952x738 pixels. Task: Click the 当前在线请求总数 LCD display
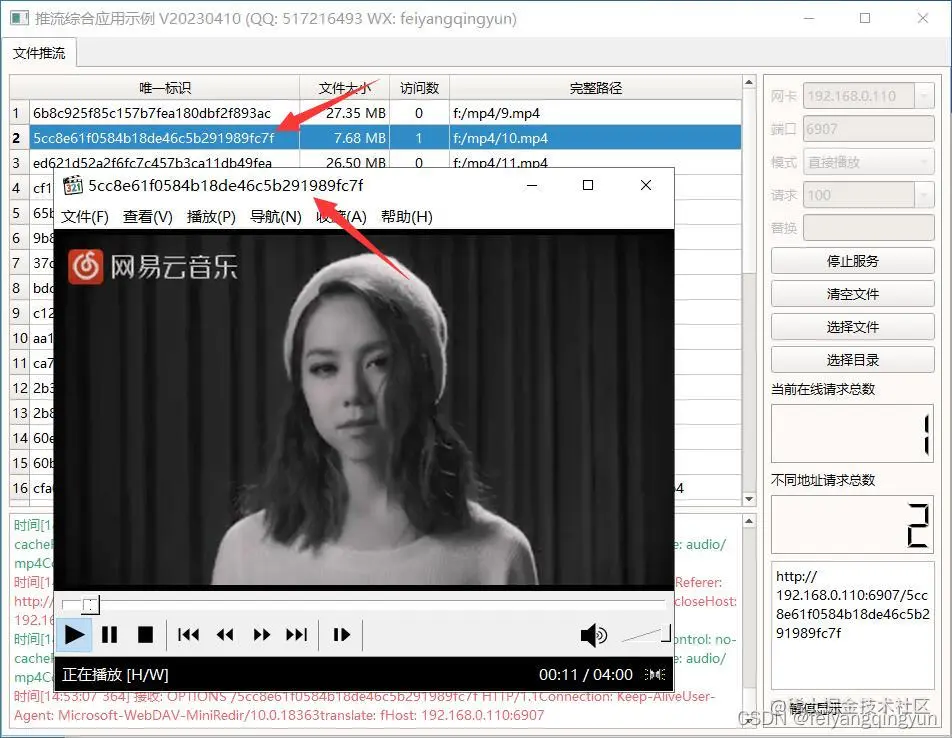click(x=852, y=433)
